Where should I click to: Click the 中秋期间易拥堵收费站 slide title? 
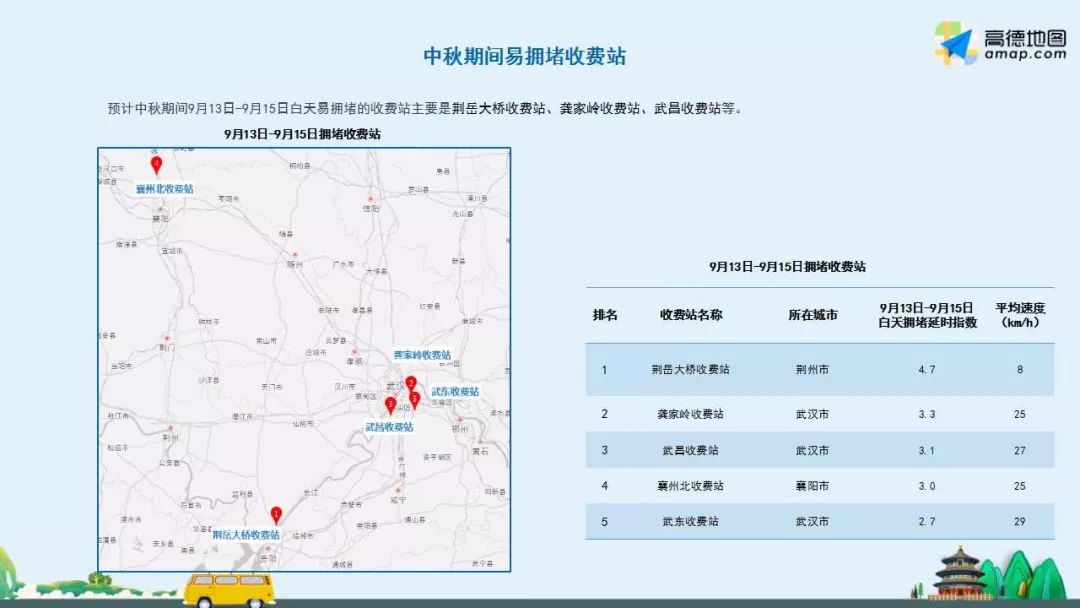click(525, 56)
